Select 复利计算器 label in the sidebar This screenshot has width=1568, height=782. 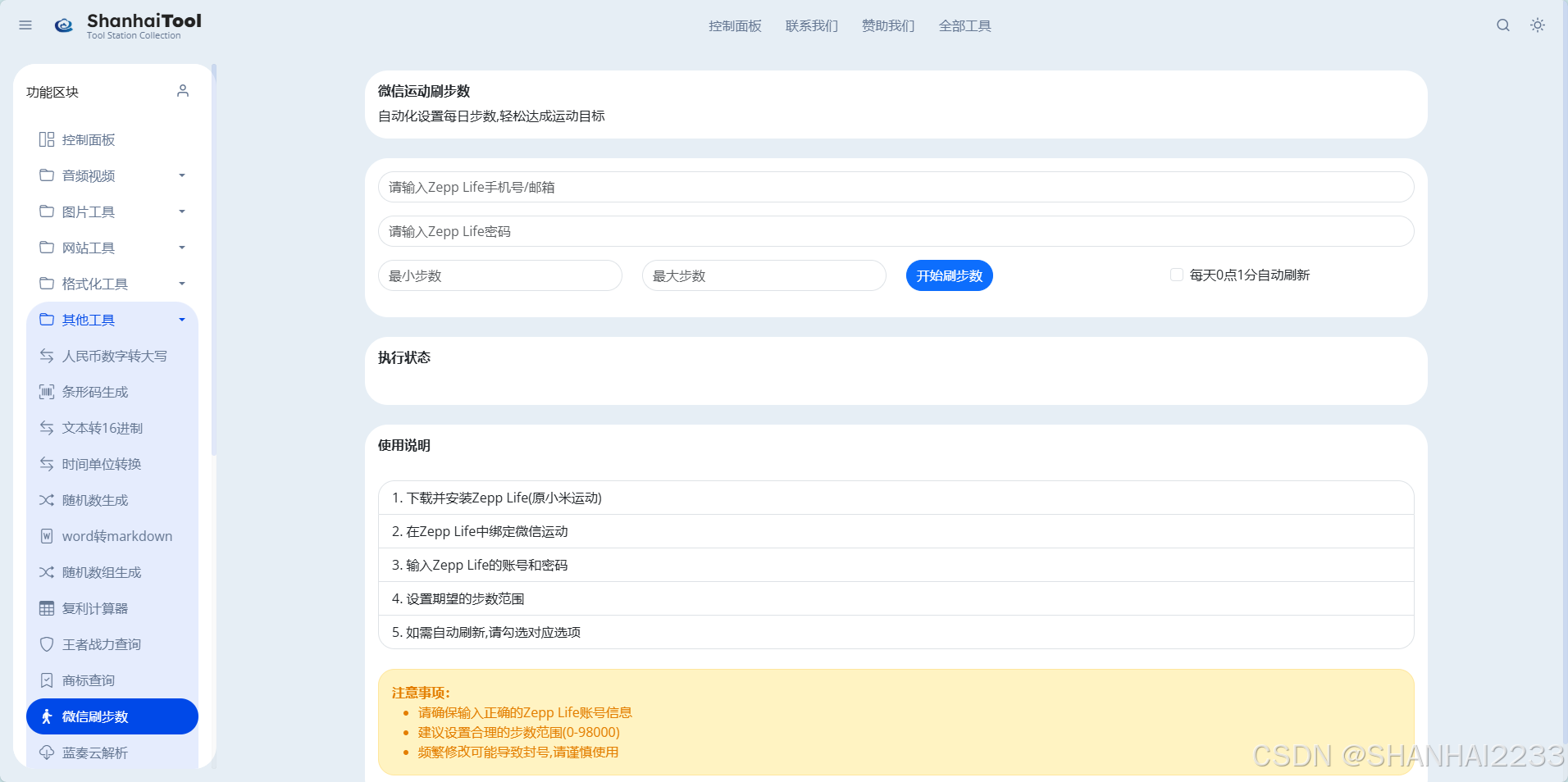point(95,608)
